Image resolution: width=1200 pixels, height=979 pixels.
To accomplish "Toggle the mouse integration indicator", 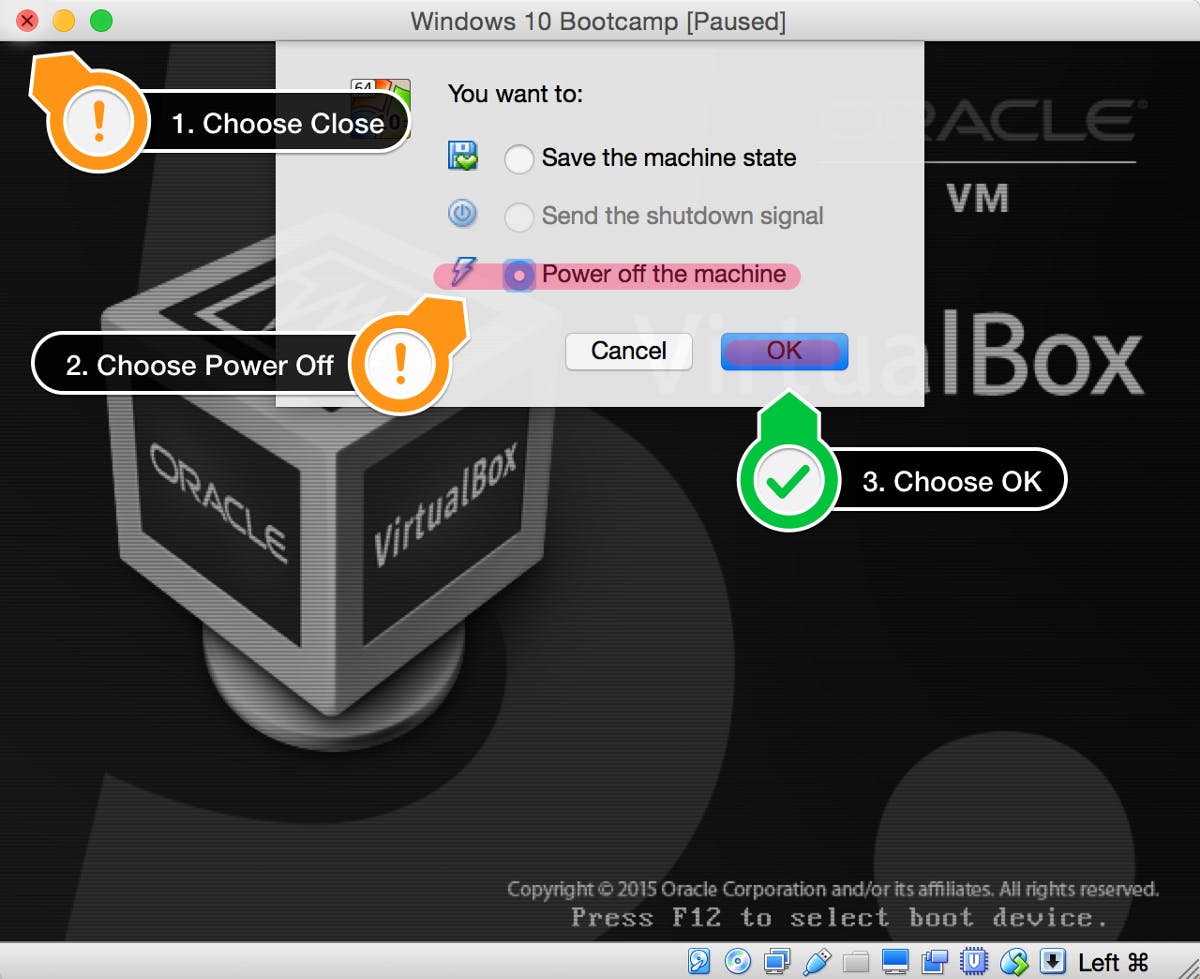I will point(1013,962).
